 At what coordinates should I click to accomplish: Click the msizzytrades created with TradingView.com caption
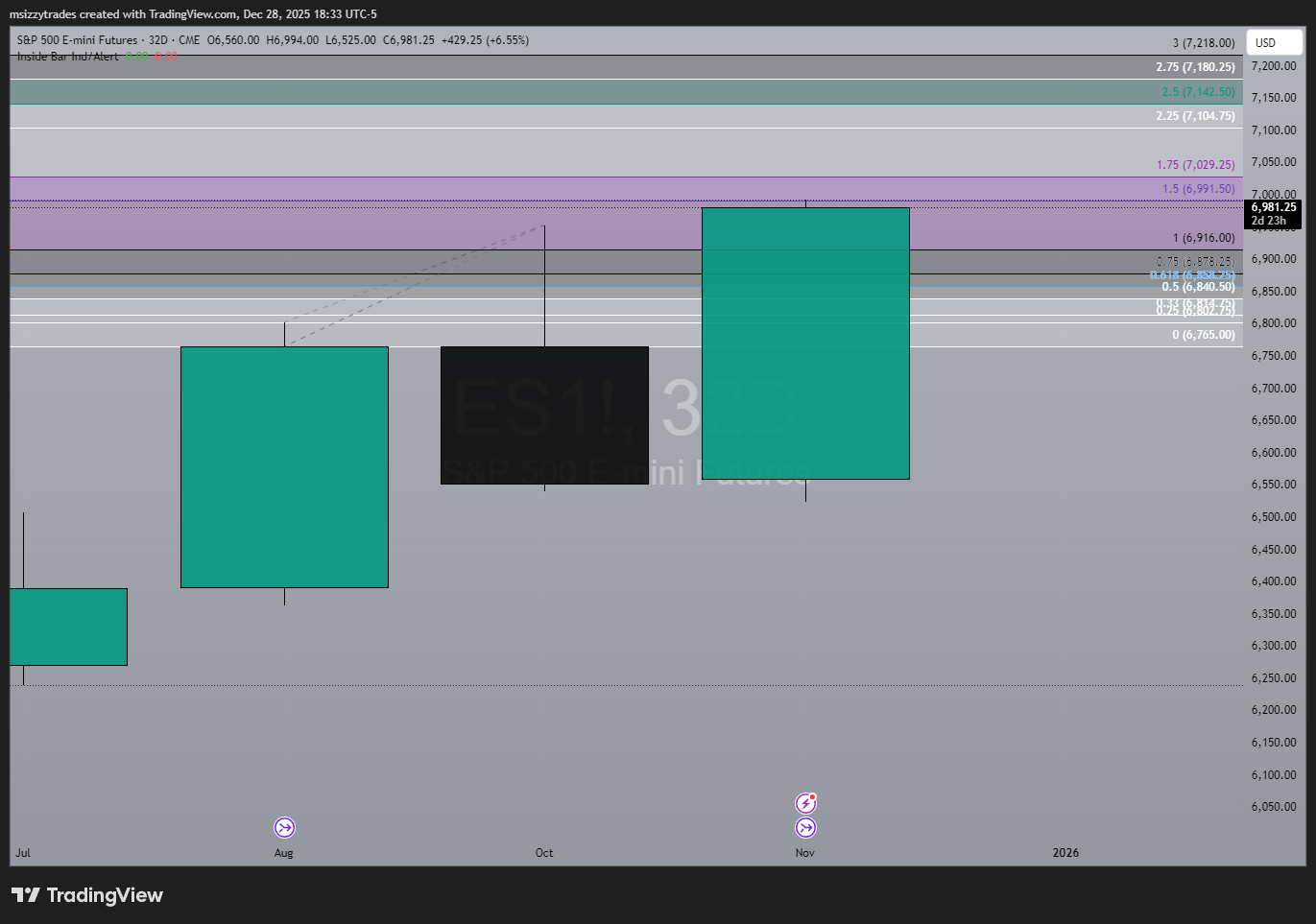click(x=193, y=14)
